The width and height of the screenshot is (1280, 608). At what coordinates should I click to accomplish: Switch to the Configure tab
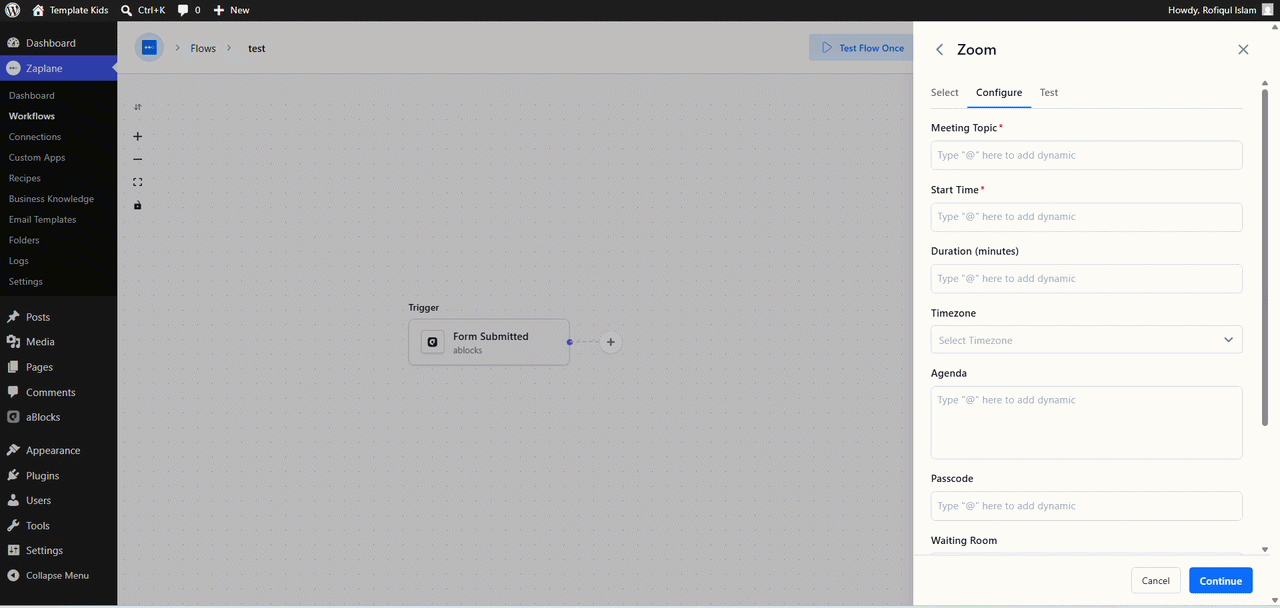pos(999,92)
